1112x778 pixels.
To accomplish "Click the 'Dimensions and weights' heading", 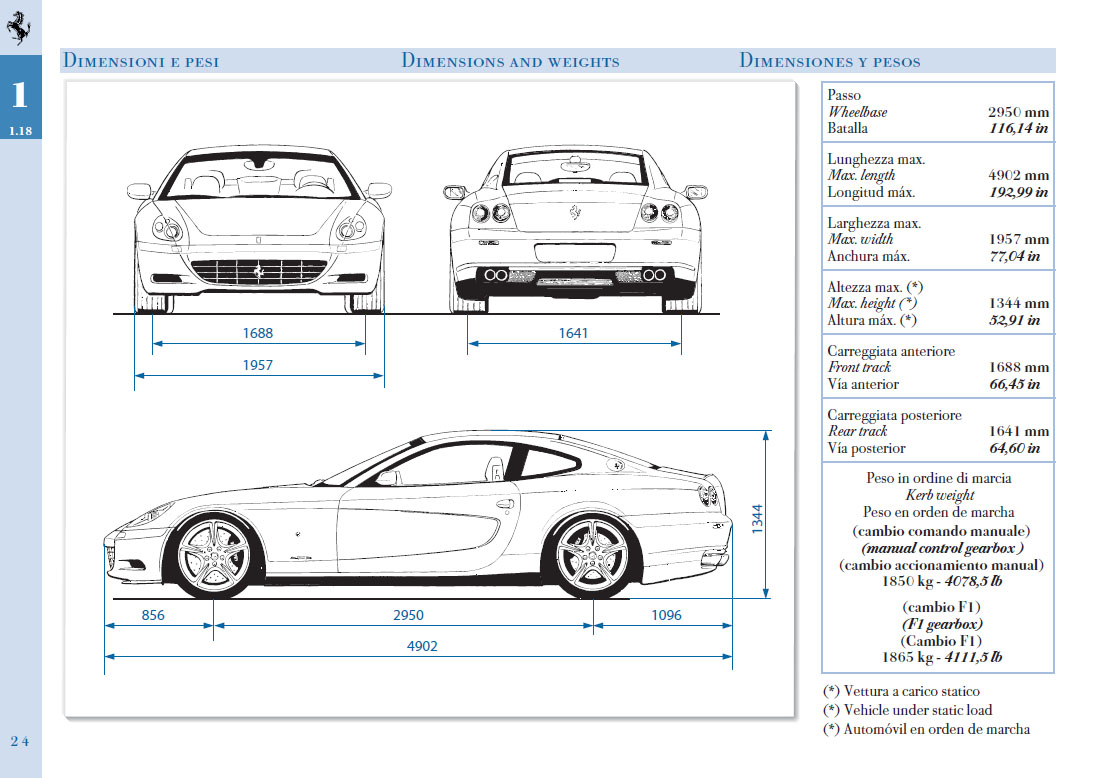I will coord(510,61).
